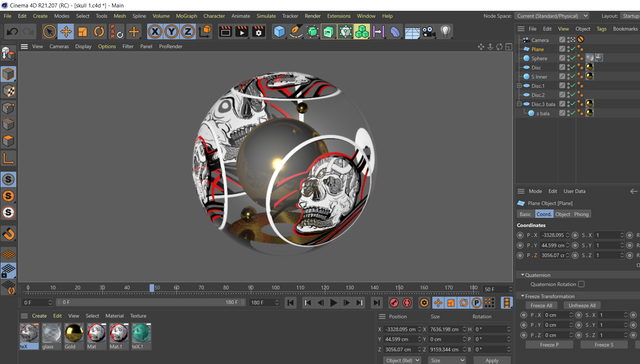Screen dimensions: 640x364
Task: Expand the Disc.1 object hierarchy
Action: coord(519,86)
